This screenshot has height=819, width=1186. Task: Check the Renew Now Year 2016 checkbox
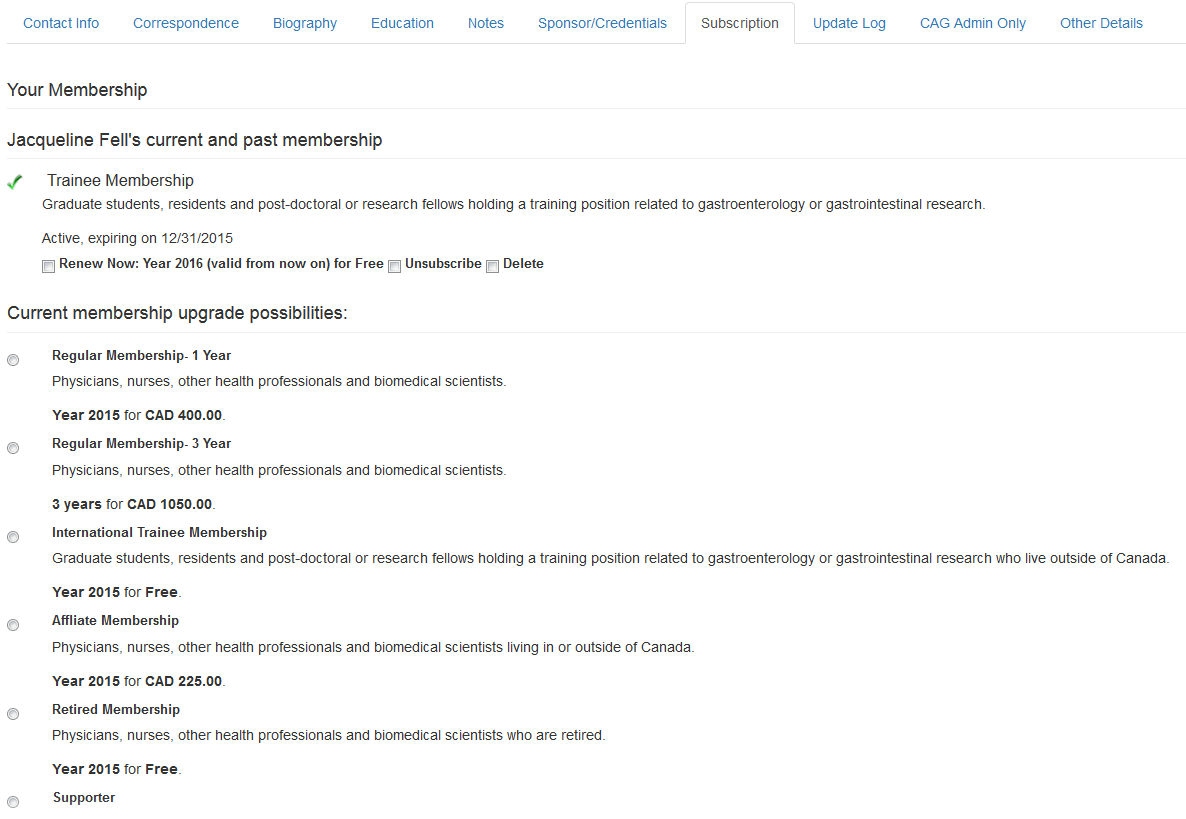(48, 266)
